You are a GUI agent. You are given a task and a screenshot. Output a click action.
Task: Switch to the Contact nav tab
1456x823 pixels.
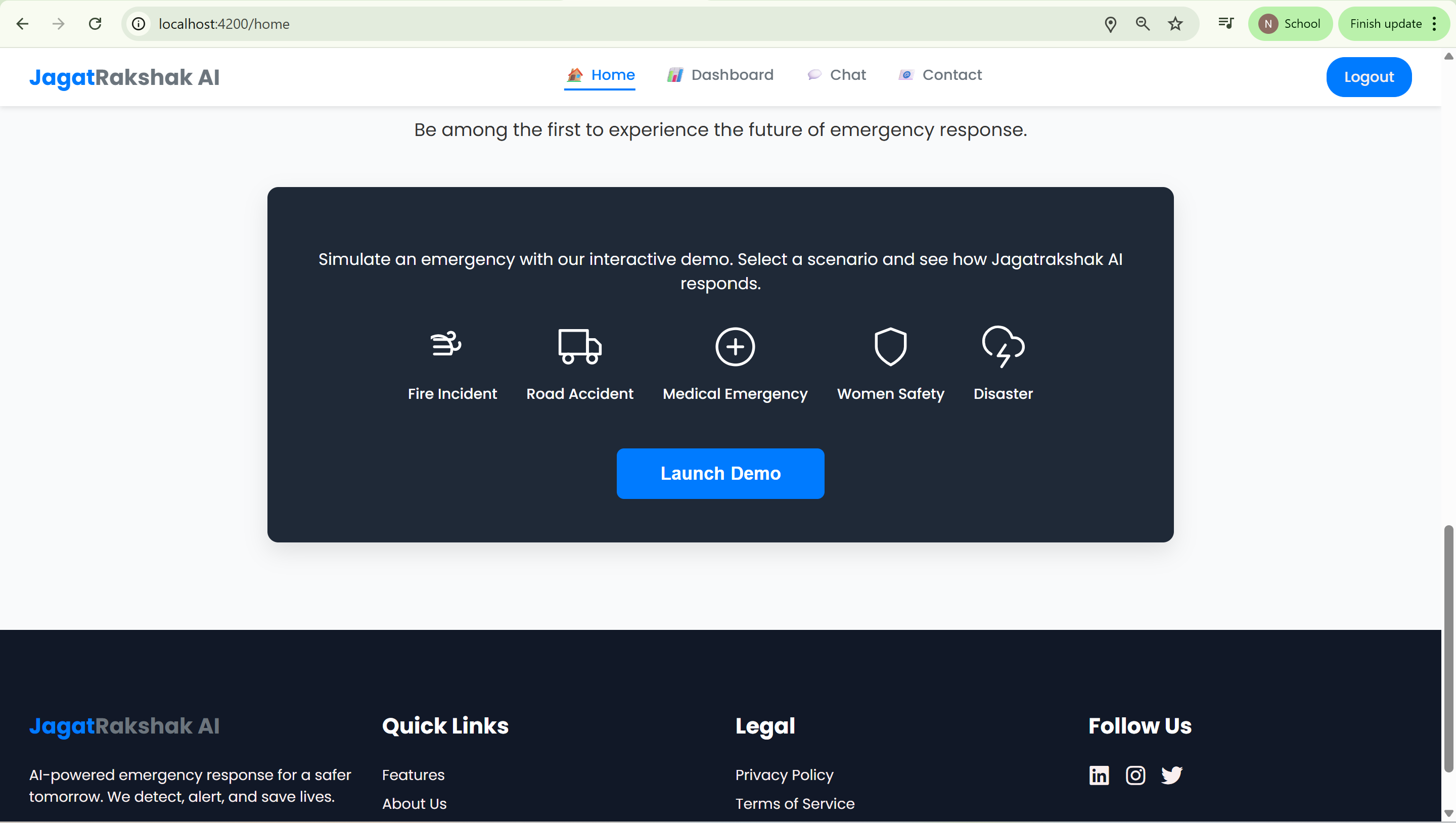940,75
